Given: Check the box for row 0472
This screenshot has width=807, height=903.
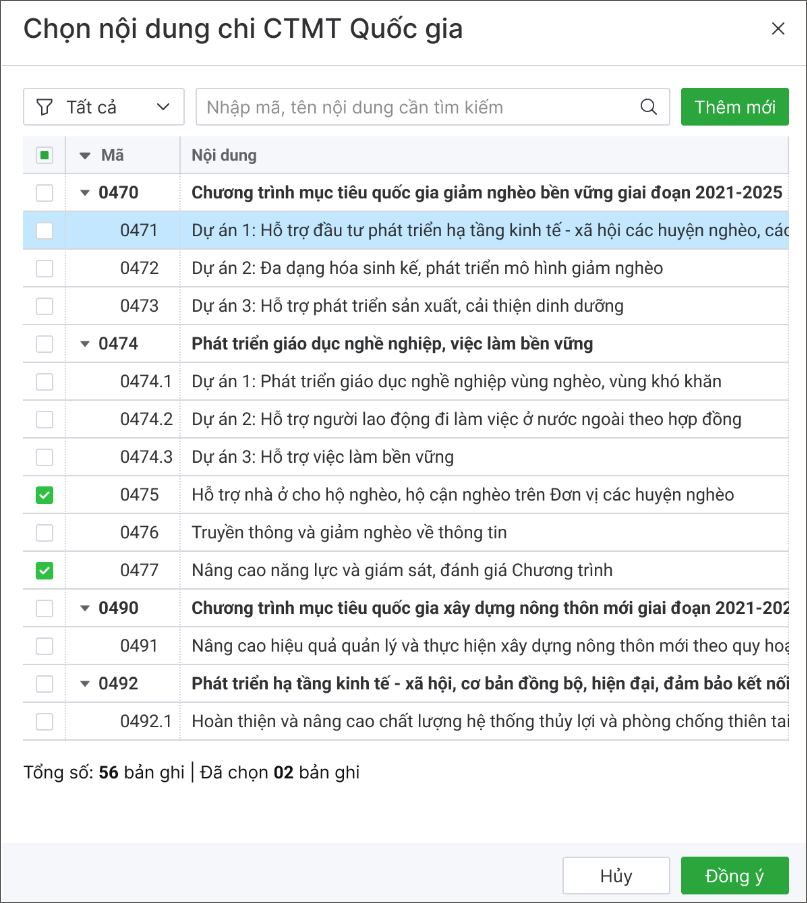Looking at the screenshot, I should tap(44, 268).
